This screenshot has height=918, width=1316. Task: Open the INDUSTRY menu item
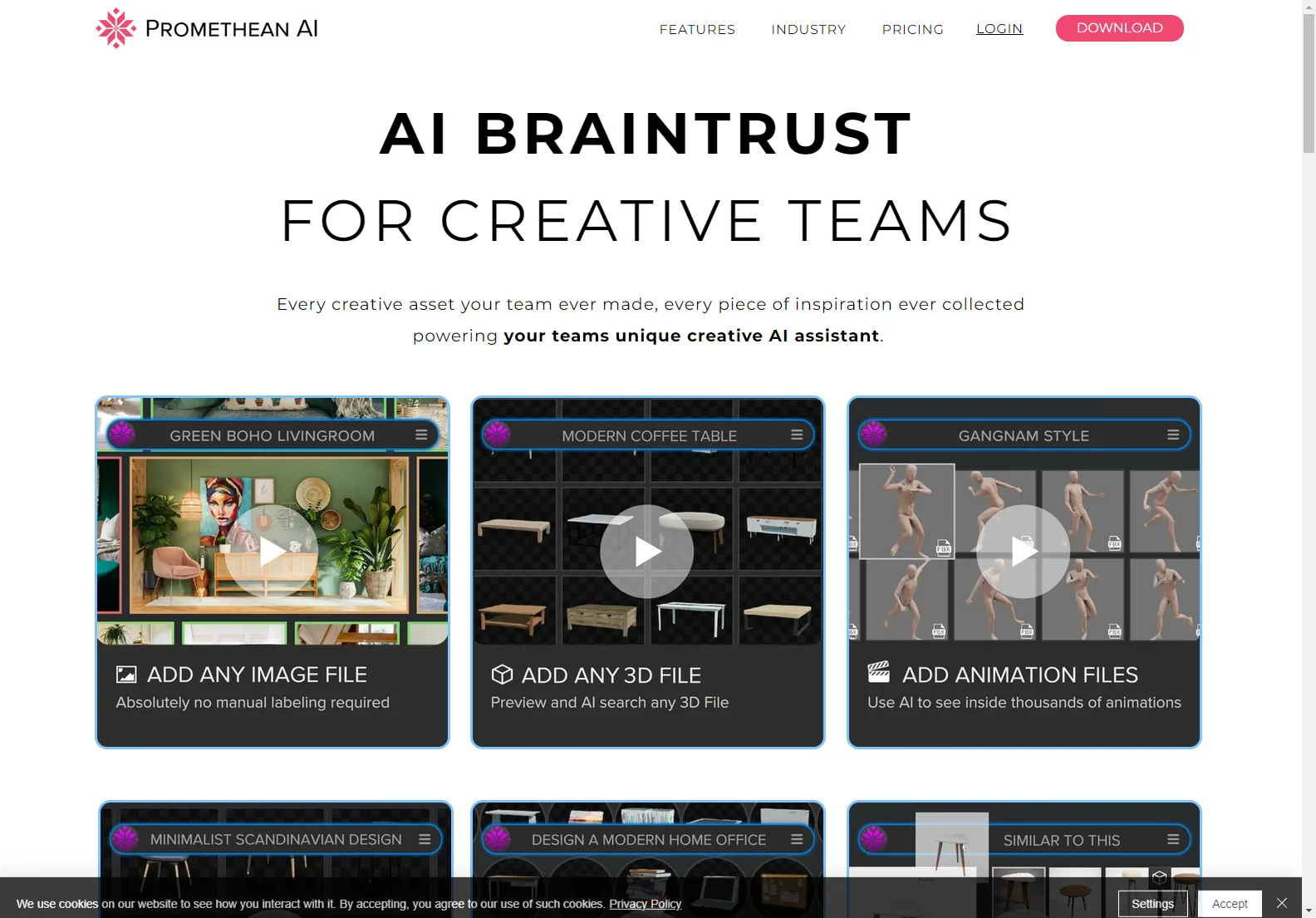pos(808,29)
